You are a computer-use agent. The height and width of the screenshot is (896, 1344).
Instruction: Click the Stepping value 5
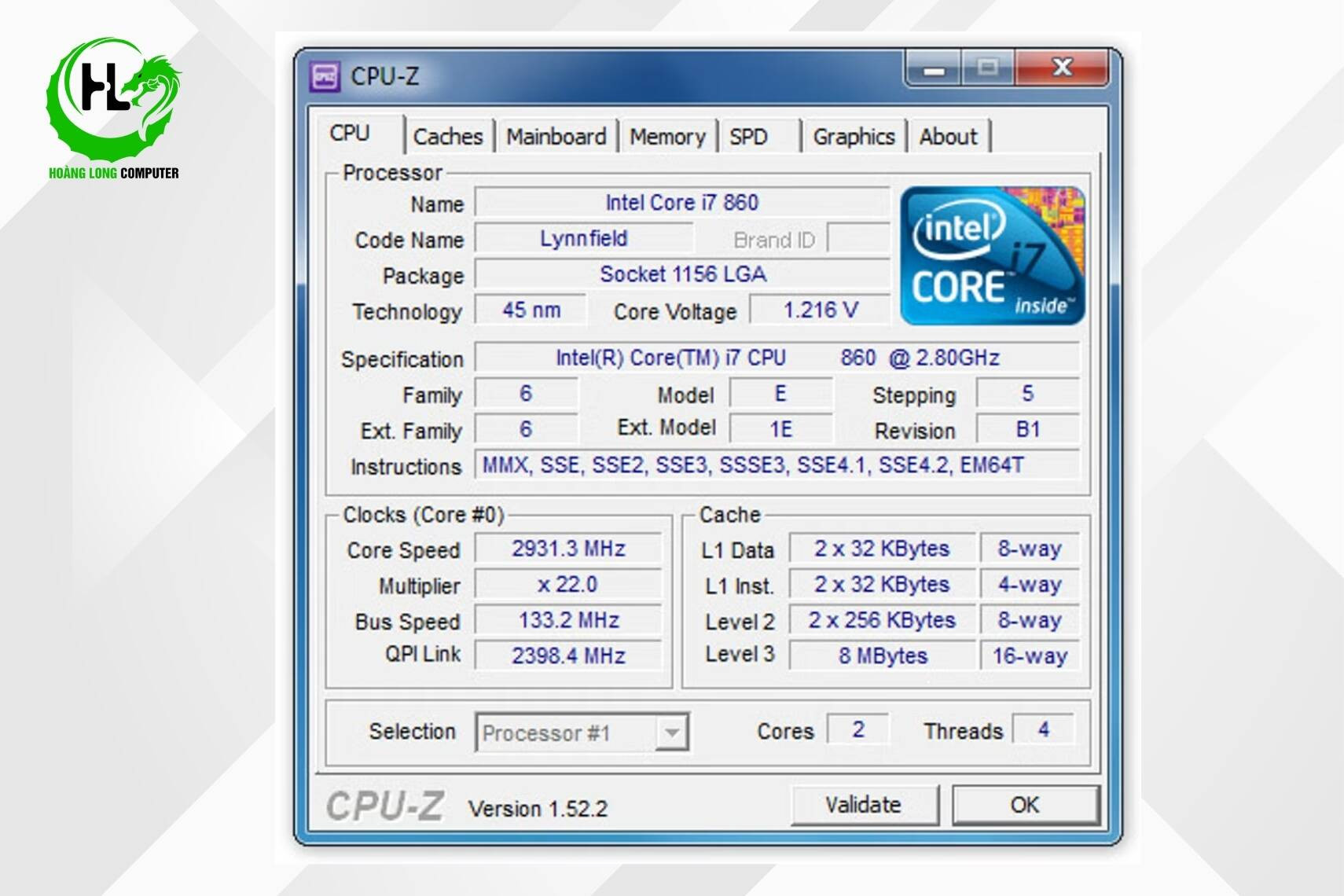click(1027, 394)
